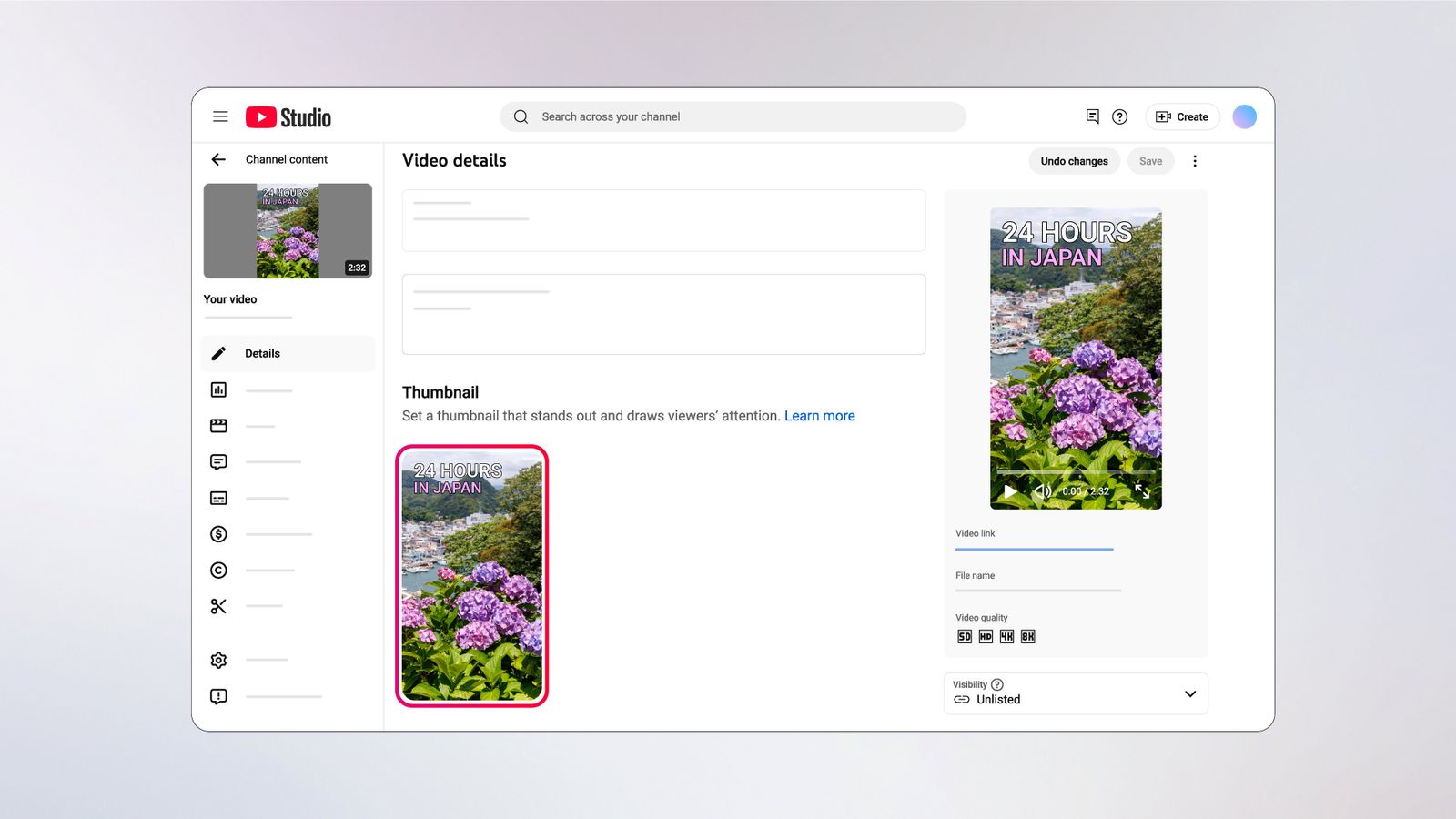The width and height of the screenshot is (1456, 819).
Task: Open the Monetization dollar icon
Action: (x=218, y=534)
